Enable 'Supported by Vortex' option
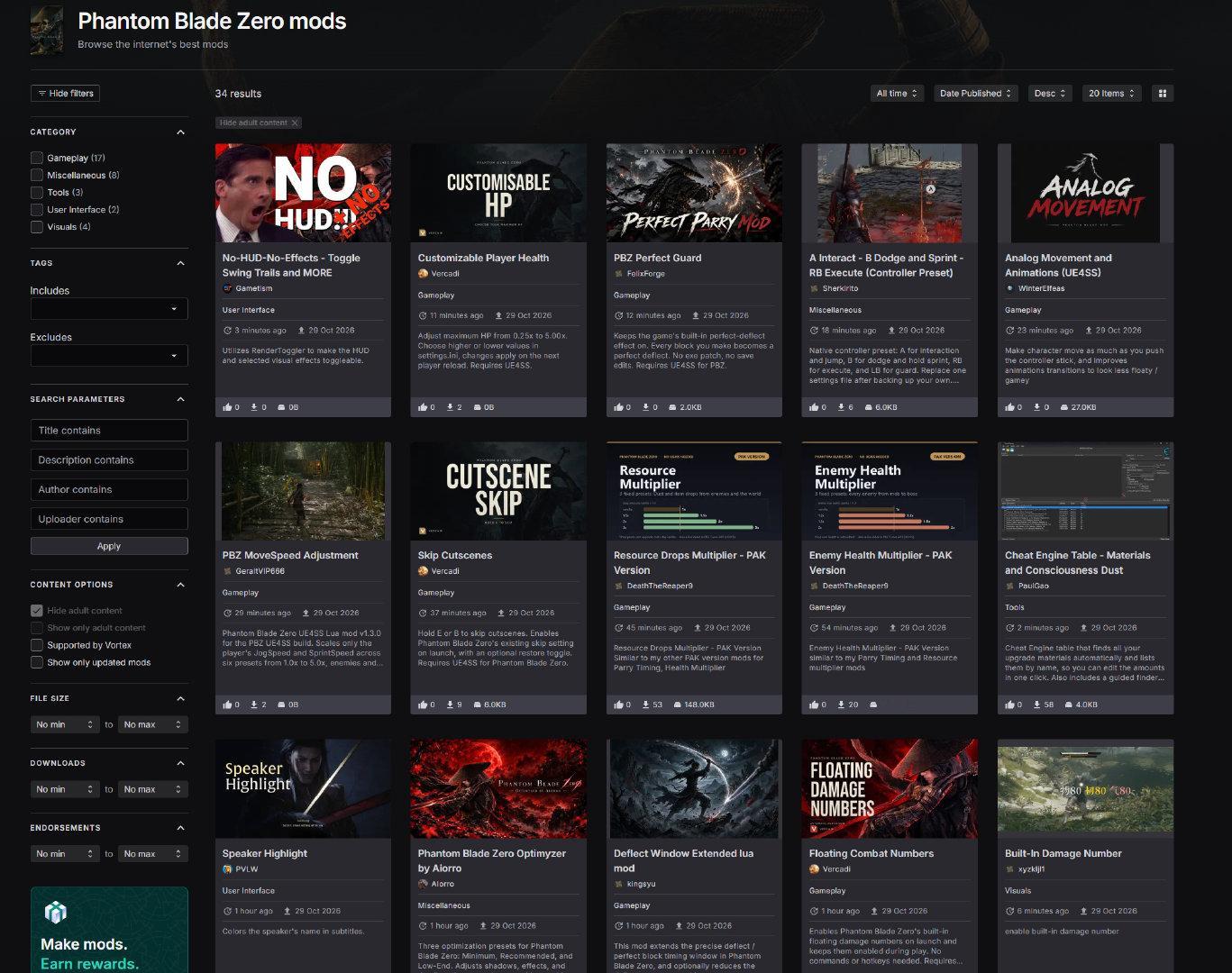The height and width of the screenshot is (973, 1232). pyautogui.click(x=37, y=645)
